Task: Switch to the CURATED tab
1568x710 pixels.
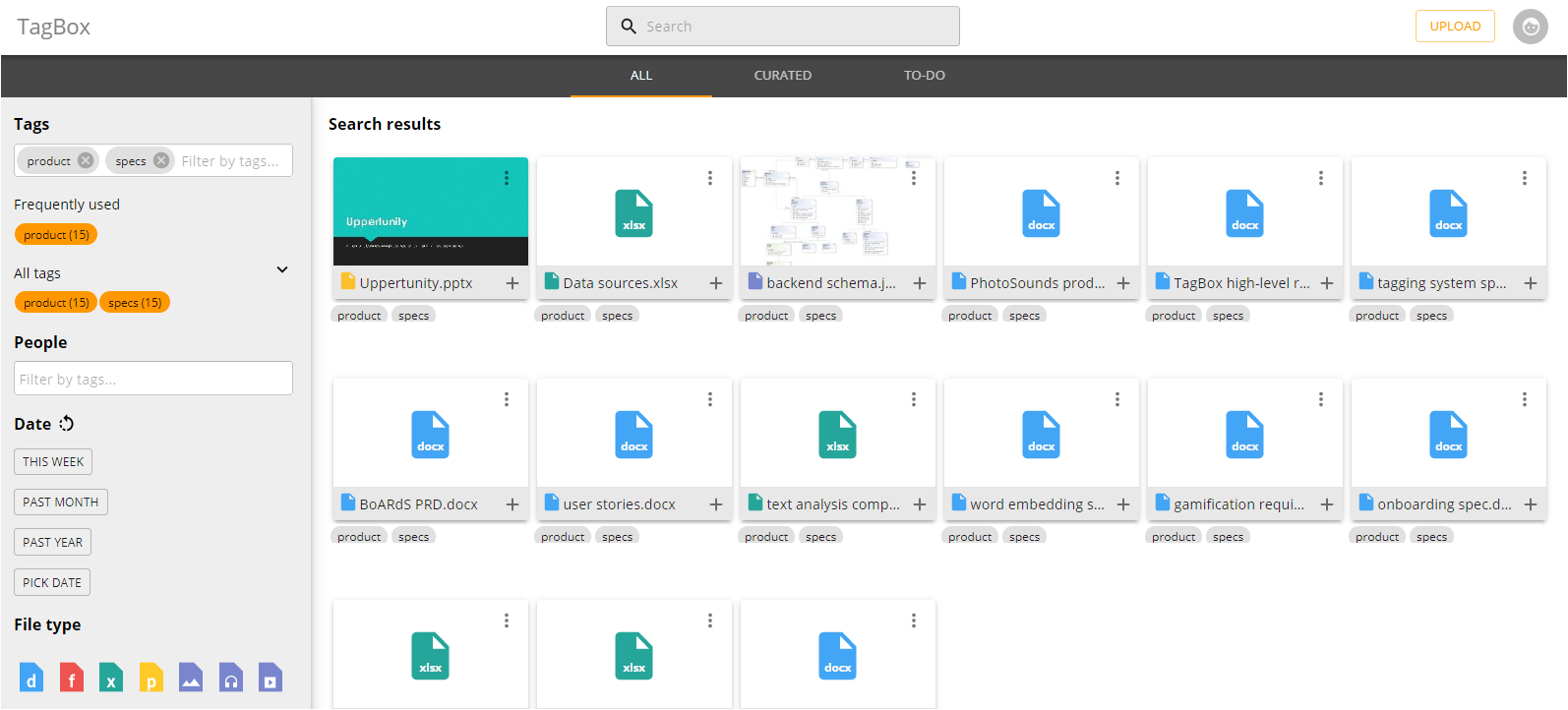Action: click(783, 76)
